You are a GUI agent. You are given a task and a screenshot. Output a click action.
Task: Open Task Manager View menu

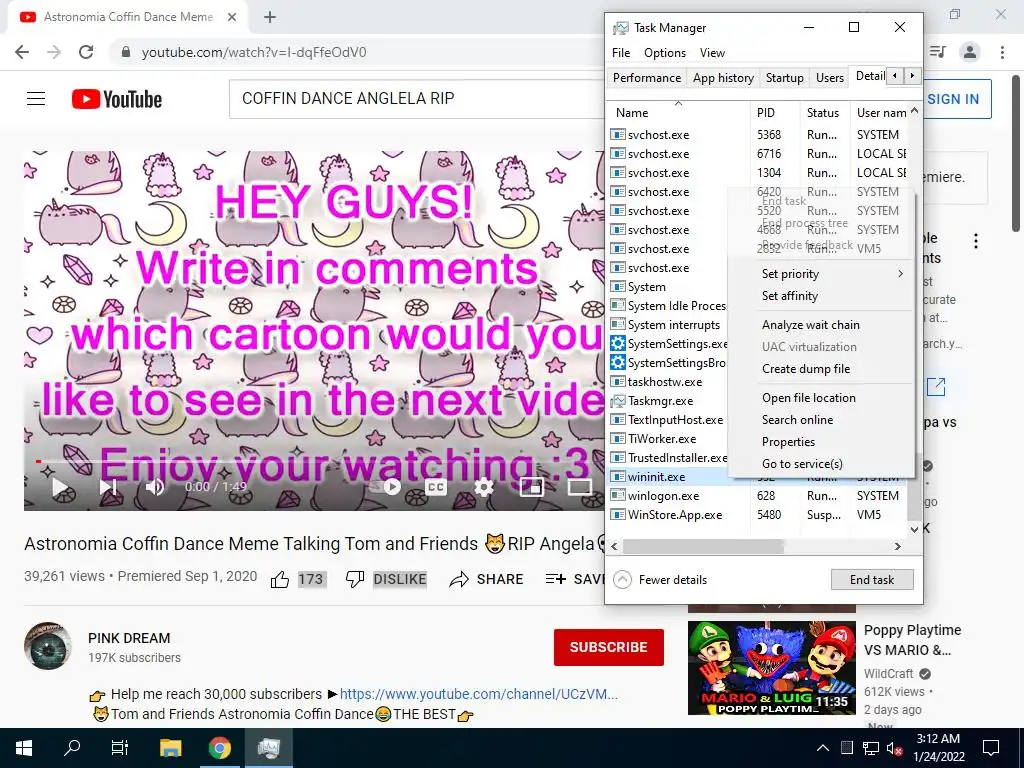(x=712, y=53)
